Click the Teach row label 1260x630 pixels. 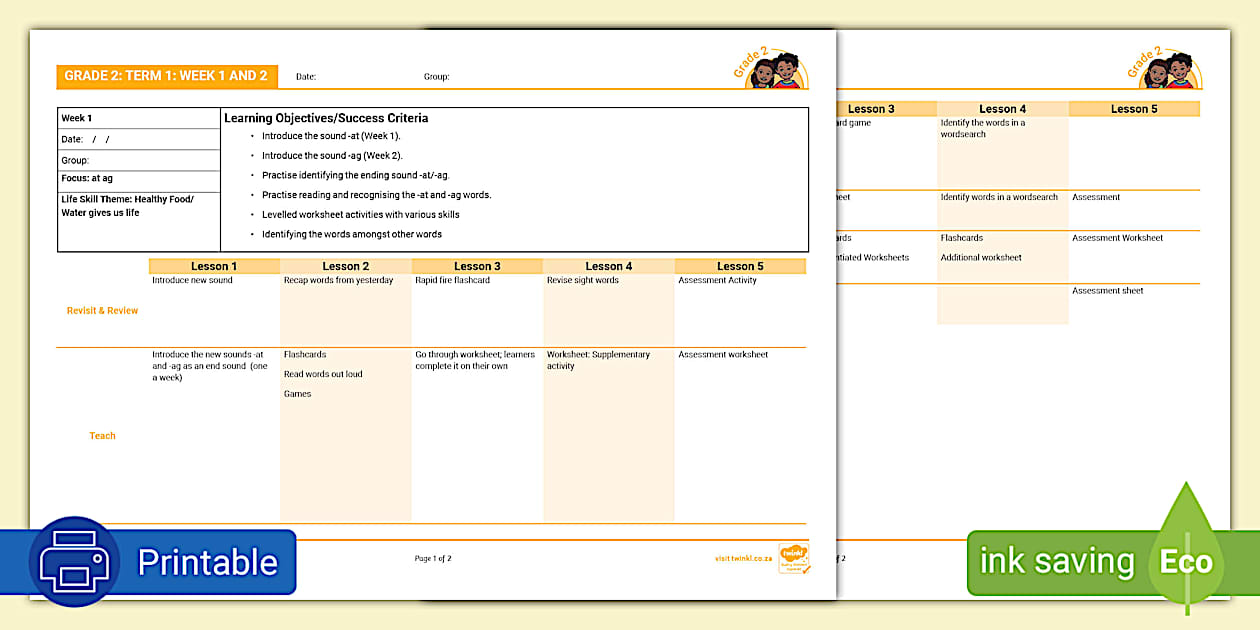click(102, 436)
